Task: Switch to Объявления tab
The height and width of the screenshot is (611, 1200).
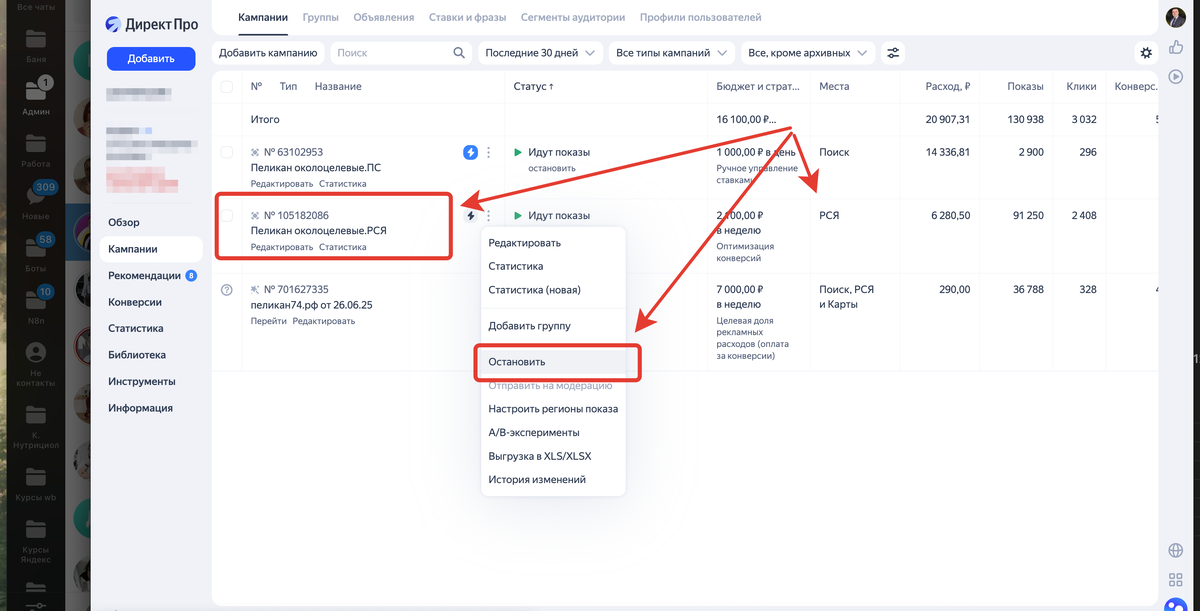Action: pos(384,17)
